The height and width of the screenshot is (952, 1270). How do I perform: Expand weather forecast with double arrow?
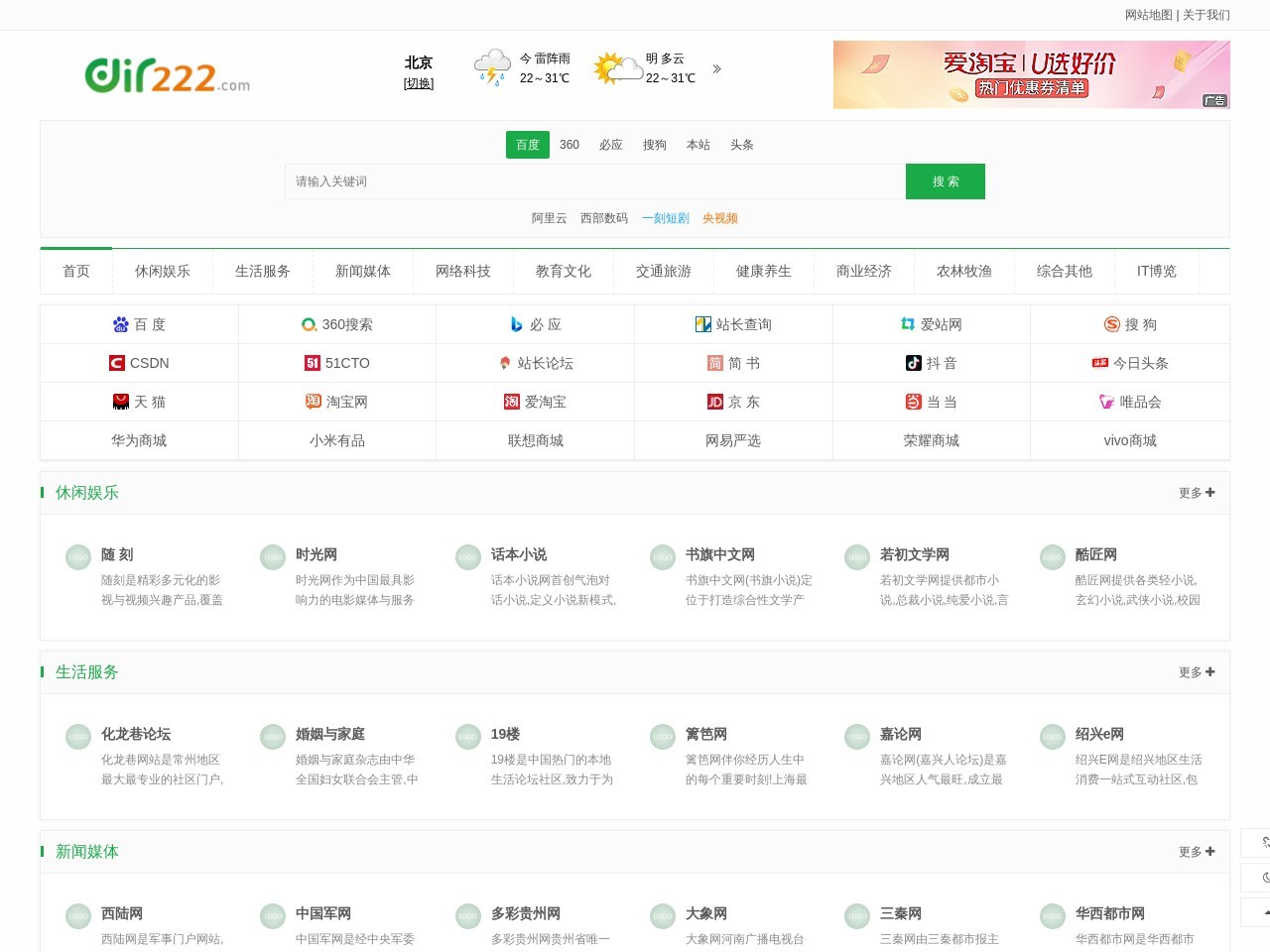click(x=717, y=68)
